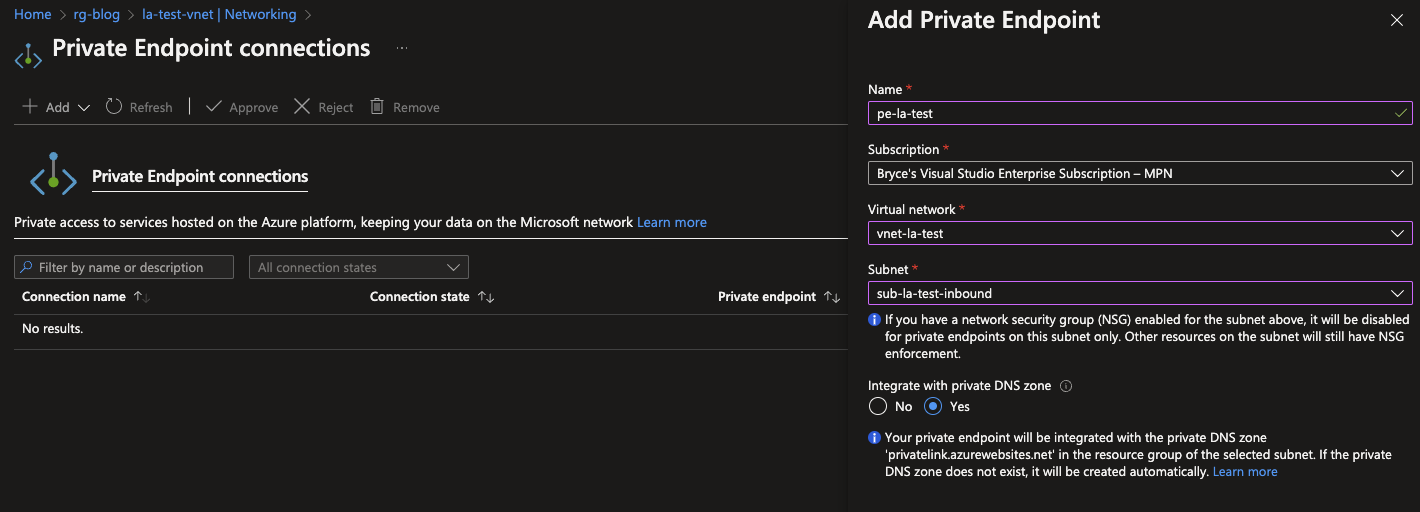Go to Home breadcrumb
1420x512 pixels.
(x=33, y=15)
